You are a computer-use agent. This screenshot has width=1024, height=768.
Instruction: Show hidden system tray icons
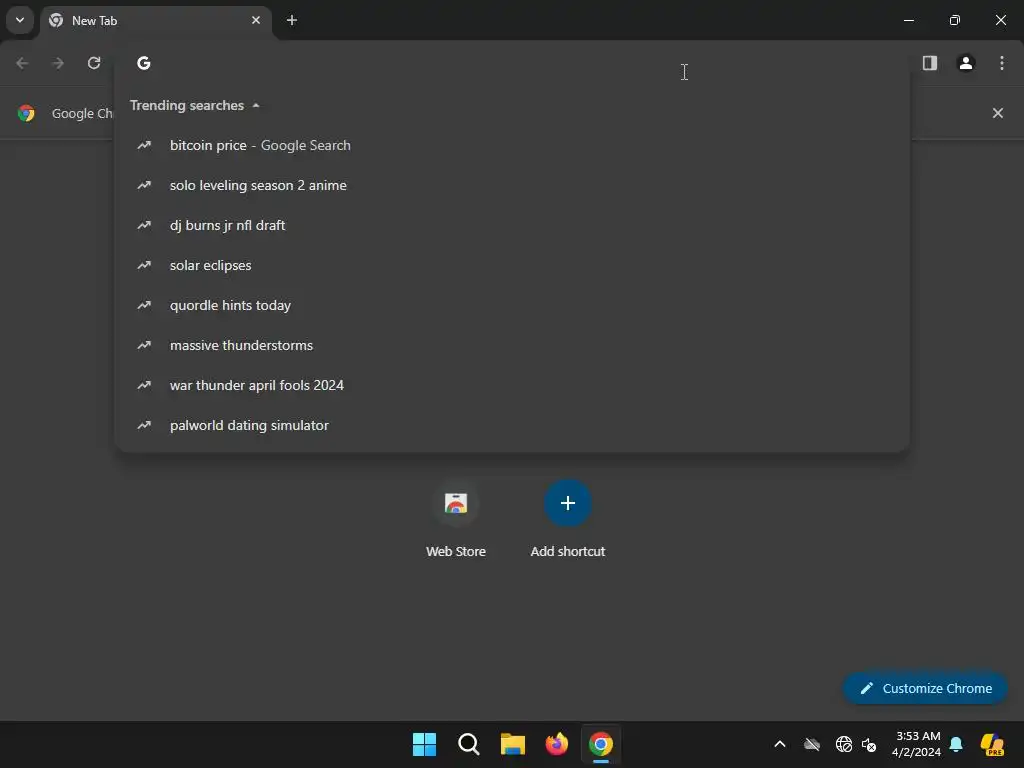(x=780, y=744)
